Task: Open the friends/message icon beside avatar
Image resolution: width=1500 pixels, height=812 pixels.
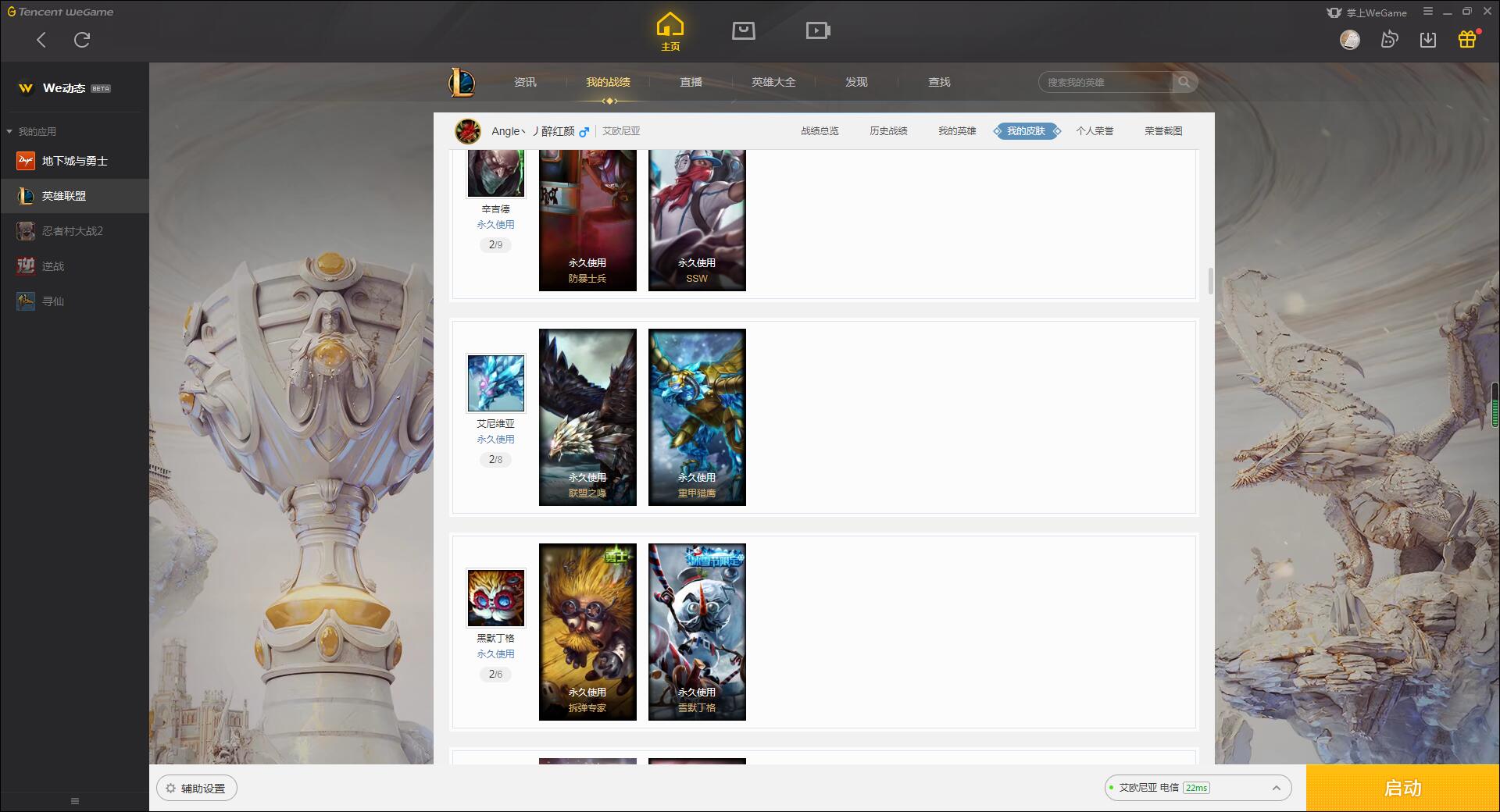Action: 1389,39
